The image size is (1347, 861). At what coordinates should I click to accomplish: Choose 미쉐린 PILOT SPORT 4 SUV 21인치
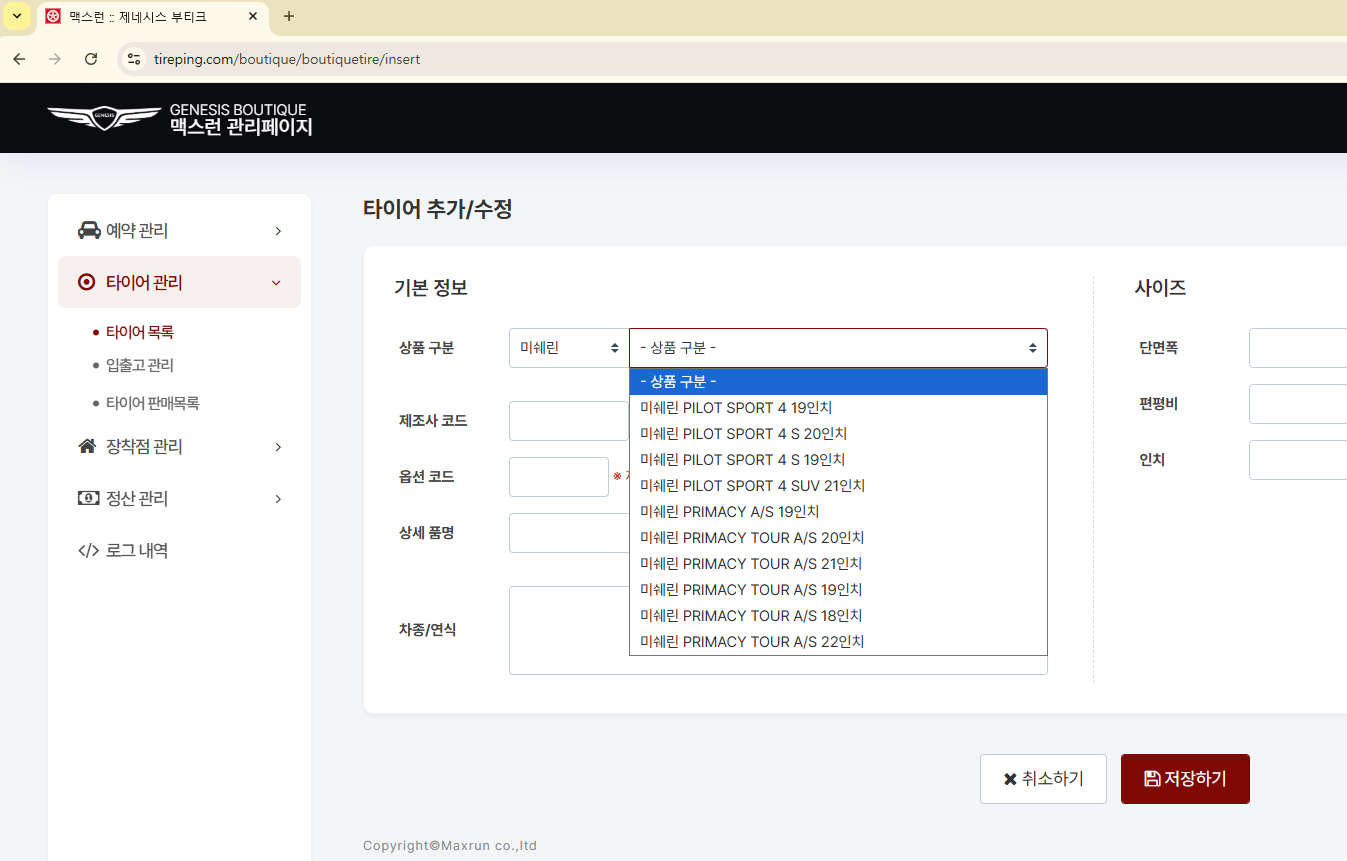click(838, 486)
